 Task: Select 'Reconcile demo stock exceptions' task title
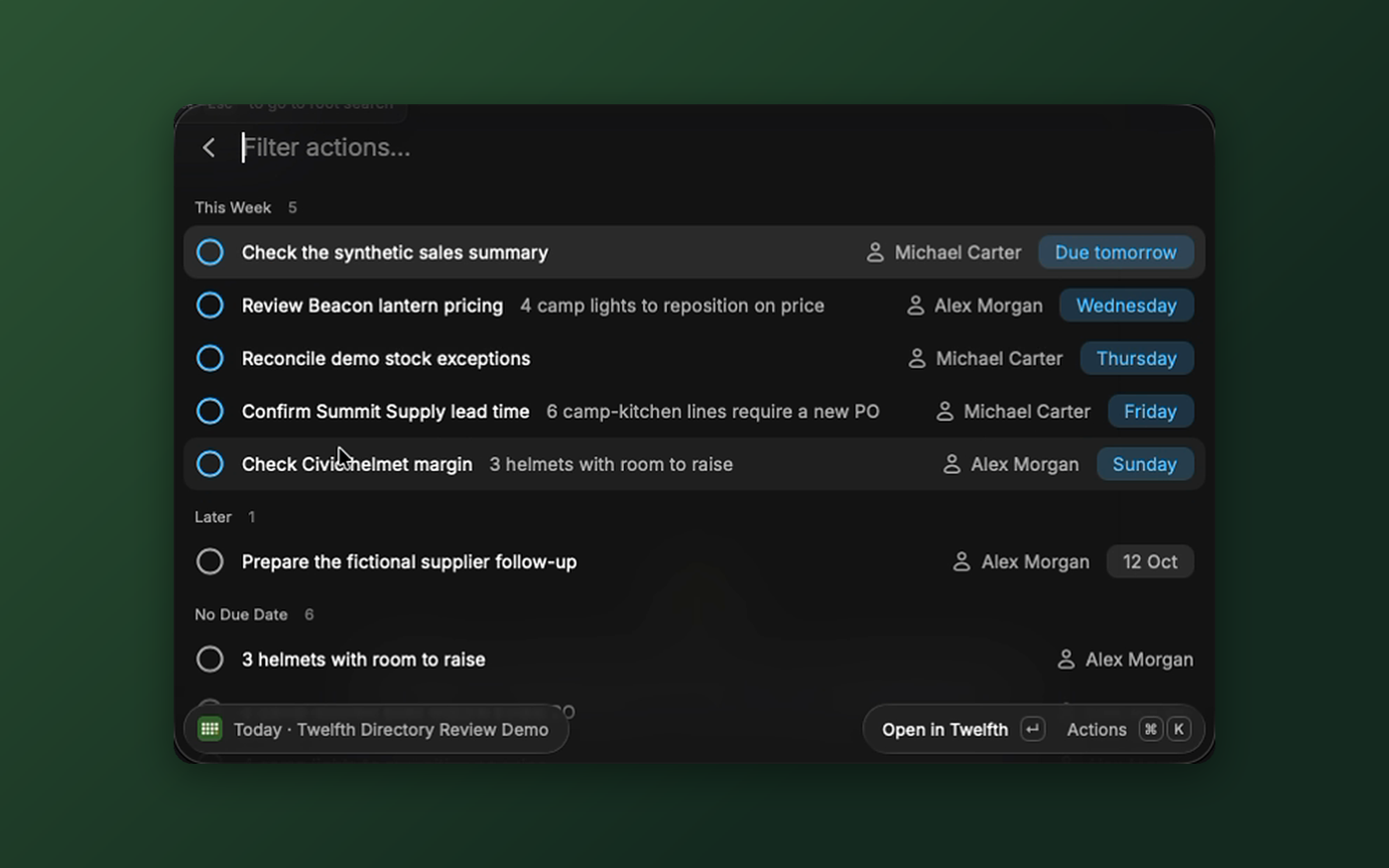[386, 358]
